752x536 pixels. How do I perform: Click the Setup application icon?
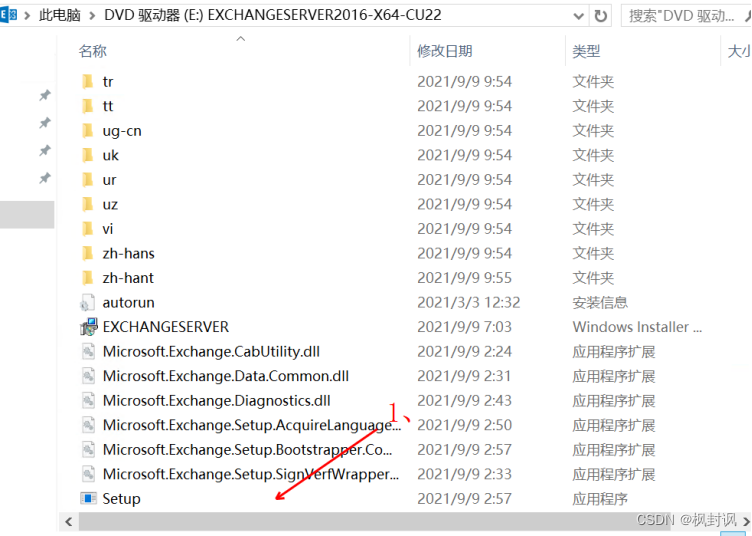88,498
